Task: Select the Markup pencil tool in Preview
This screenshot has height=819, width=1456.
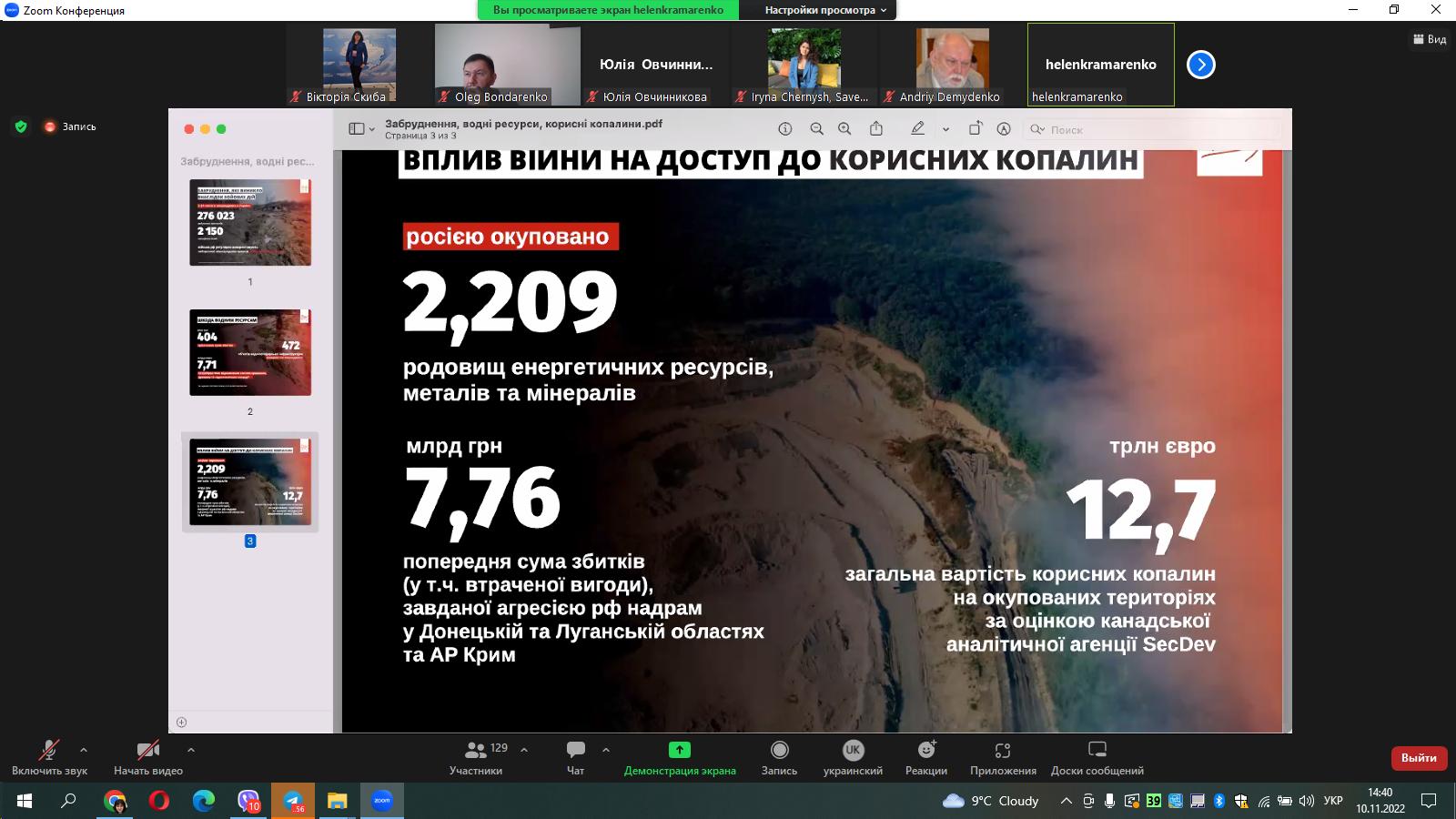Action: click(x=917, y=129)
